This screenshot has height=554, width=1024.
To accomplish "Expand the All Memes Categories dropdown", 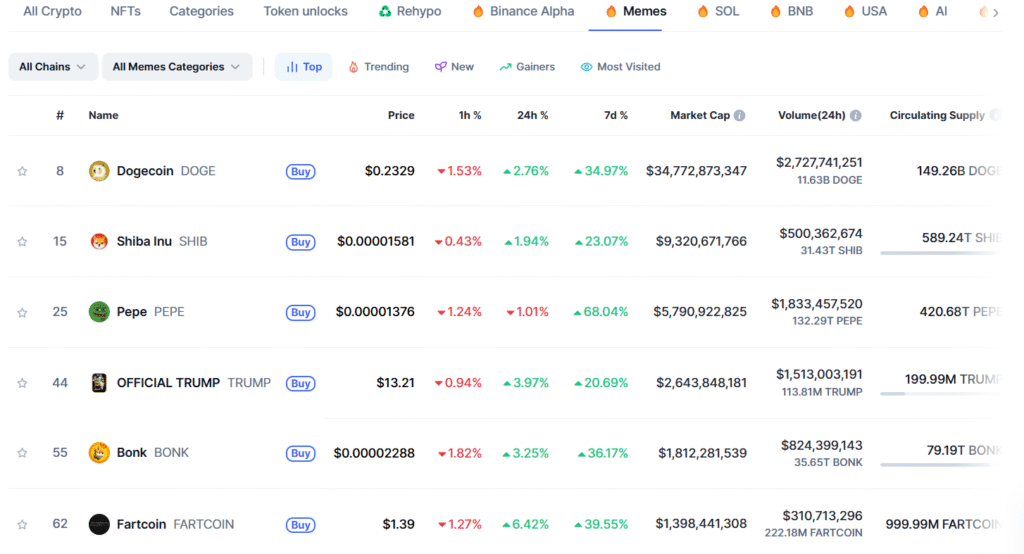I will pyautogui.click(x=177, y=67).
